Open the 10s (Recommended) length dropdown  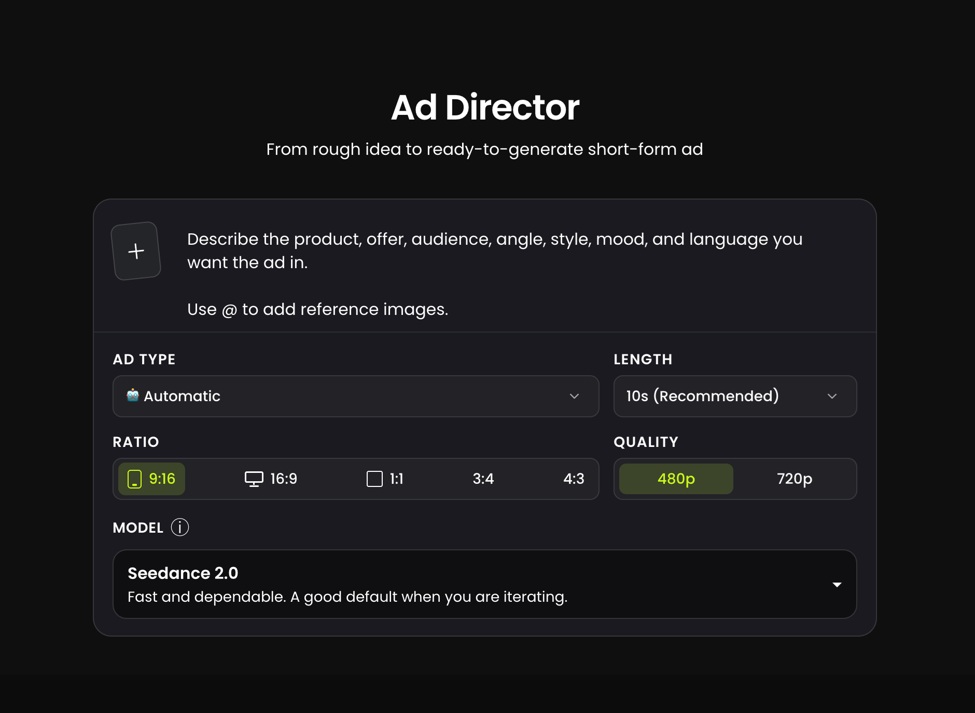click(735, 396)
